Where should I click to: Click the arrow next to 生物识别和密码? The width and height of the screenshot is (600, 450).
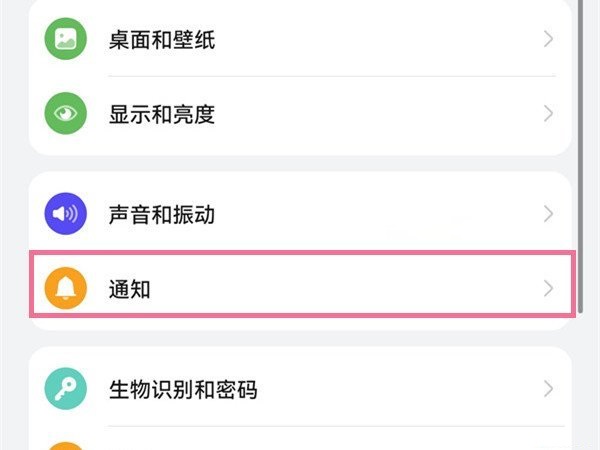(548, 389)
